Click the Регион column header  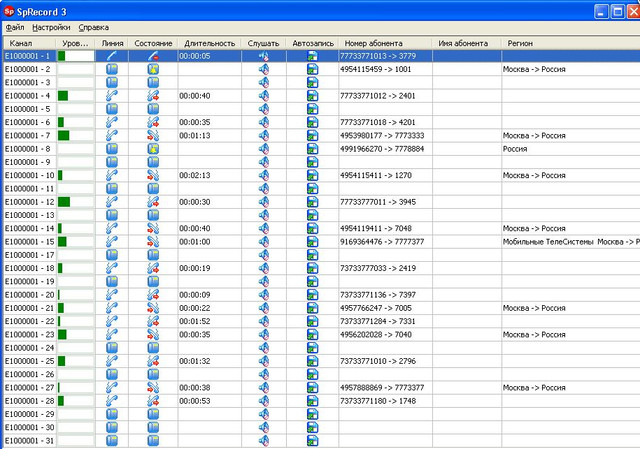(520, 44)
